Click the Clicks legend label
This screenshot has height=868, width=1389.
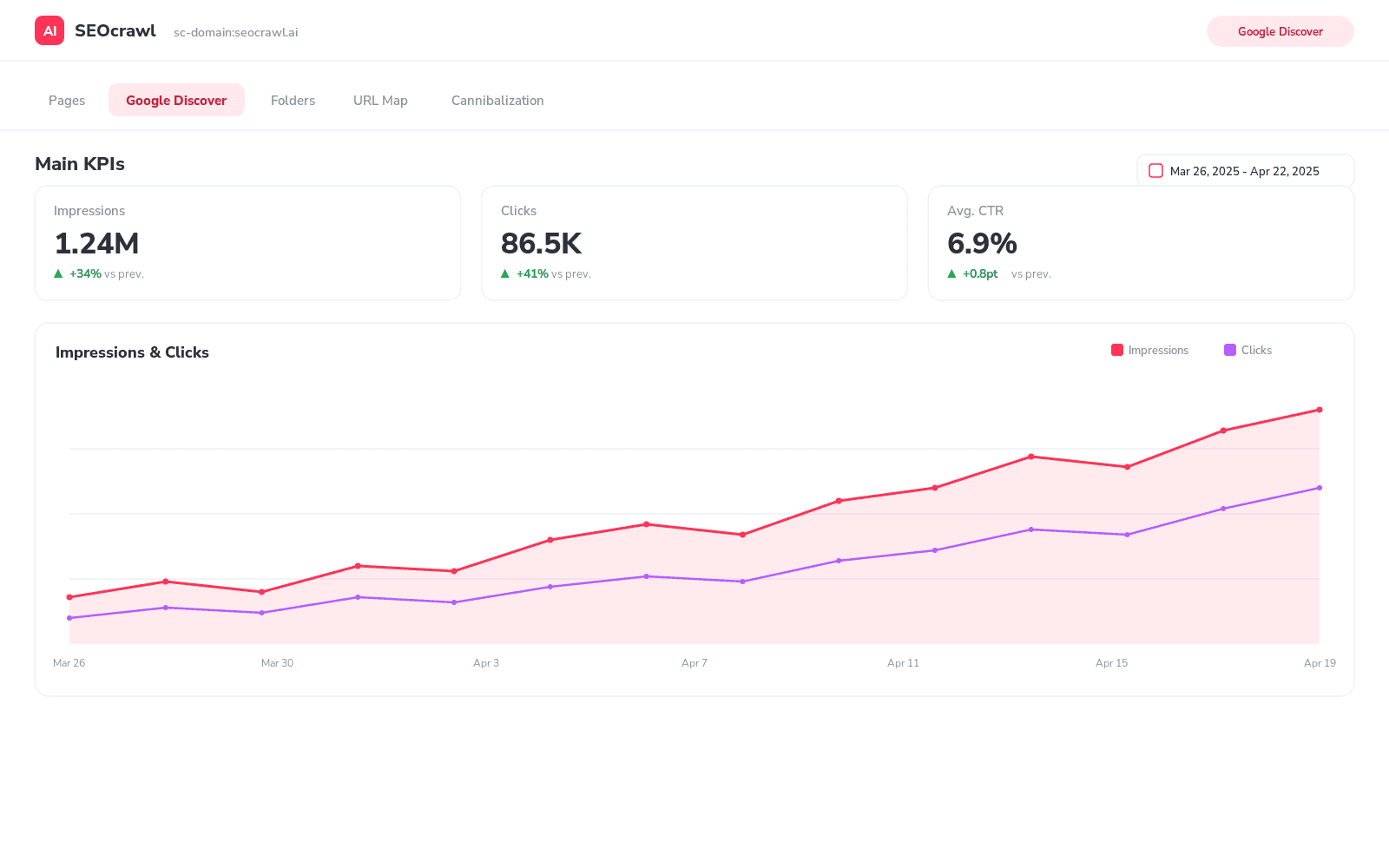pyautogui.click(x=1256, y=350)
